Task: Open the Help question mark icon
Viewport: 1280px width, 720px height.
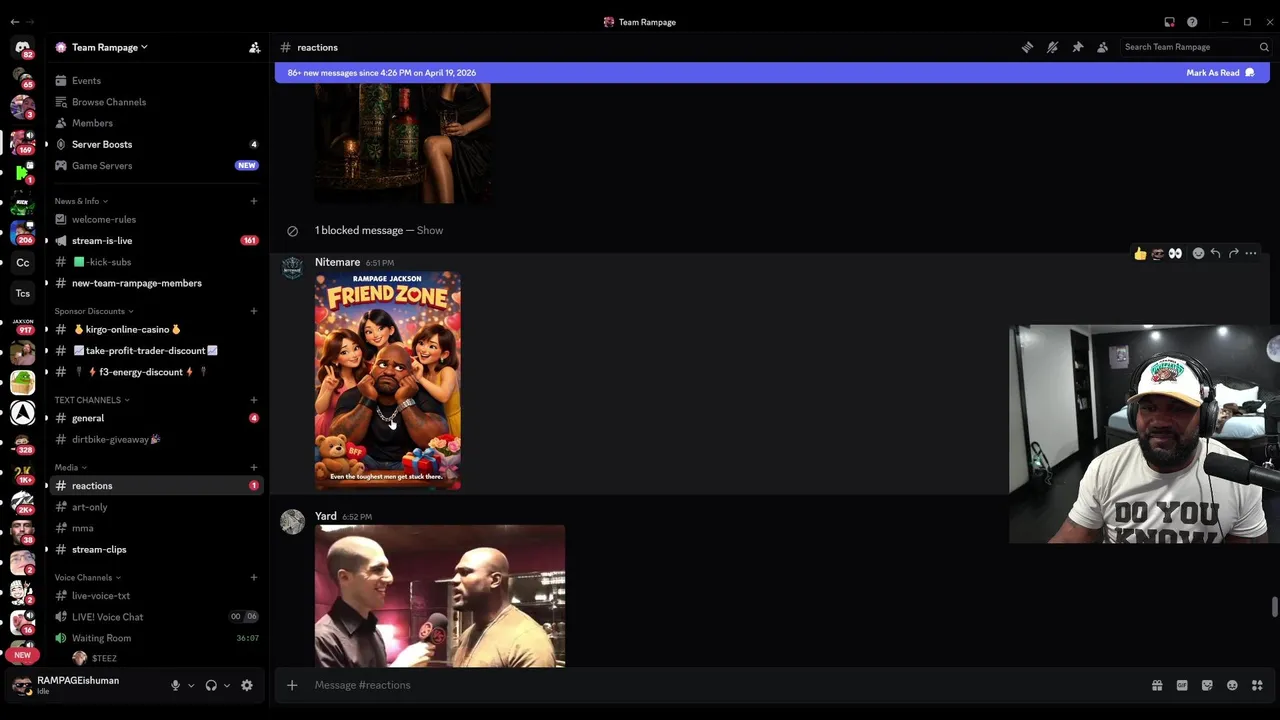Action: coord(1192,22)
